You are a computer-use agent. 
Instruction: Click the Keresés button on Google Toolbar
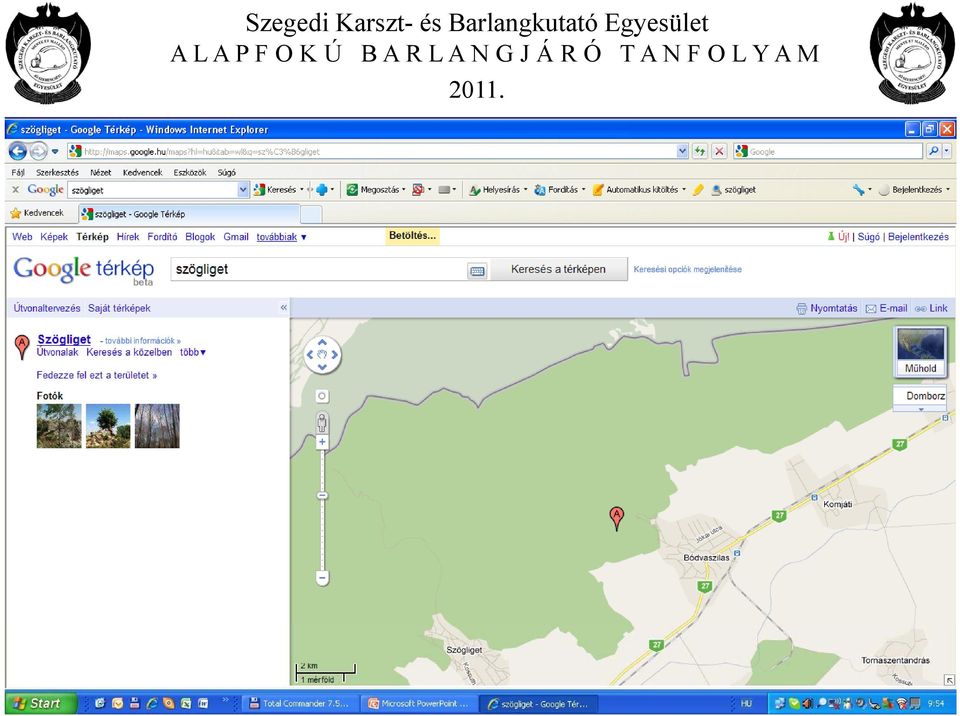tap(276, 190)
